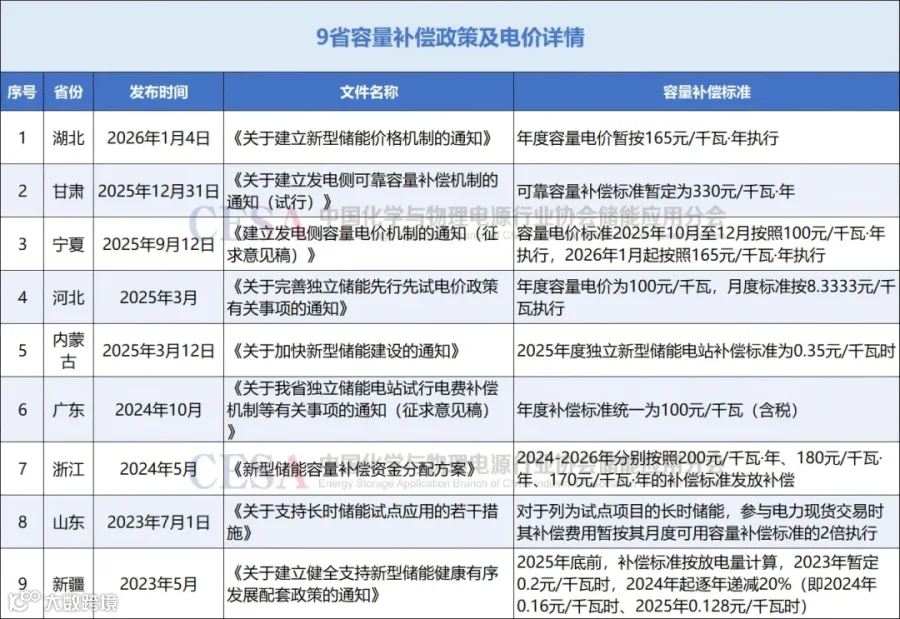Click the 浙江 province cell
900x619 pixels.
point(68,469)
